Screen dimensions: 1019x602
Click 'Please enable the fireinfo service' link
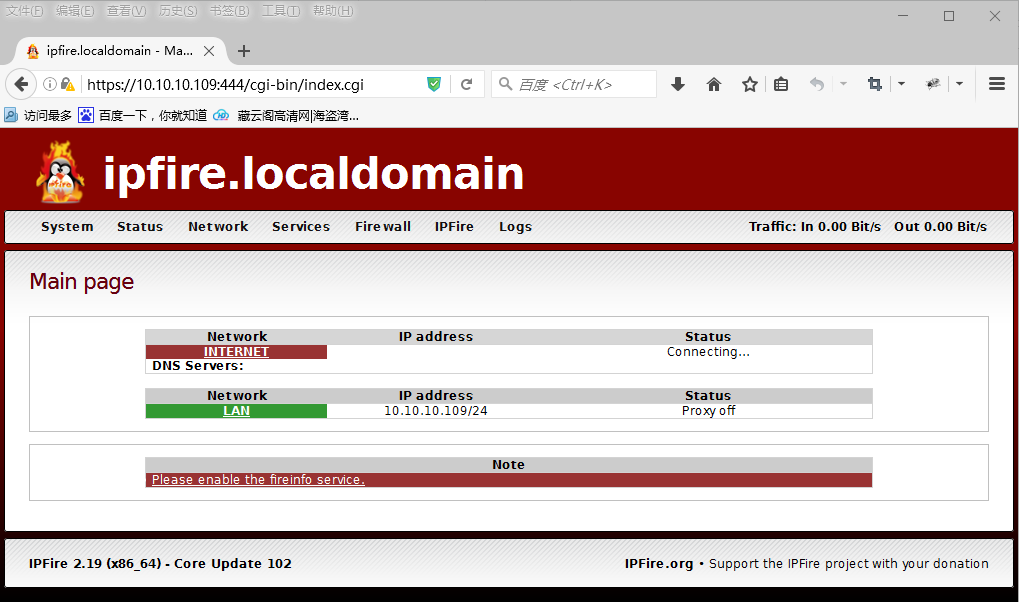(258, 480)
